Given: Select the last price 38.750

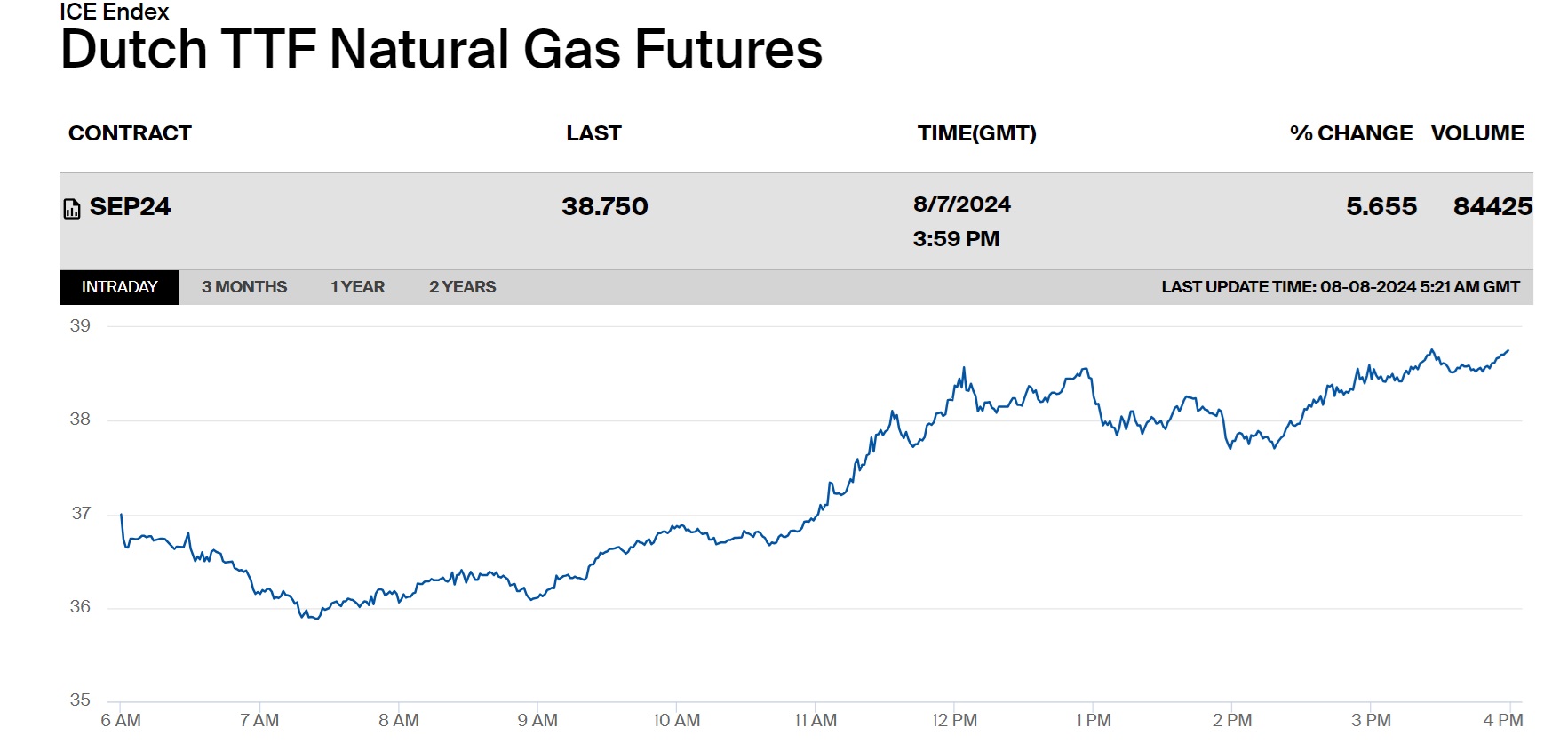Looking at the screenshot, I should click(605, 207).
